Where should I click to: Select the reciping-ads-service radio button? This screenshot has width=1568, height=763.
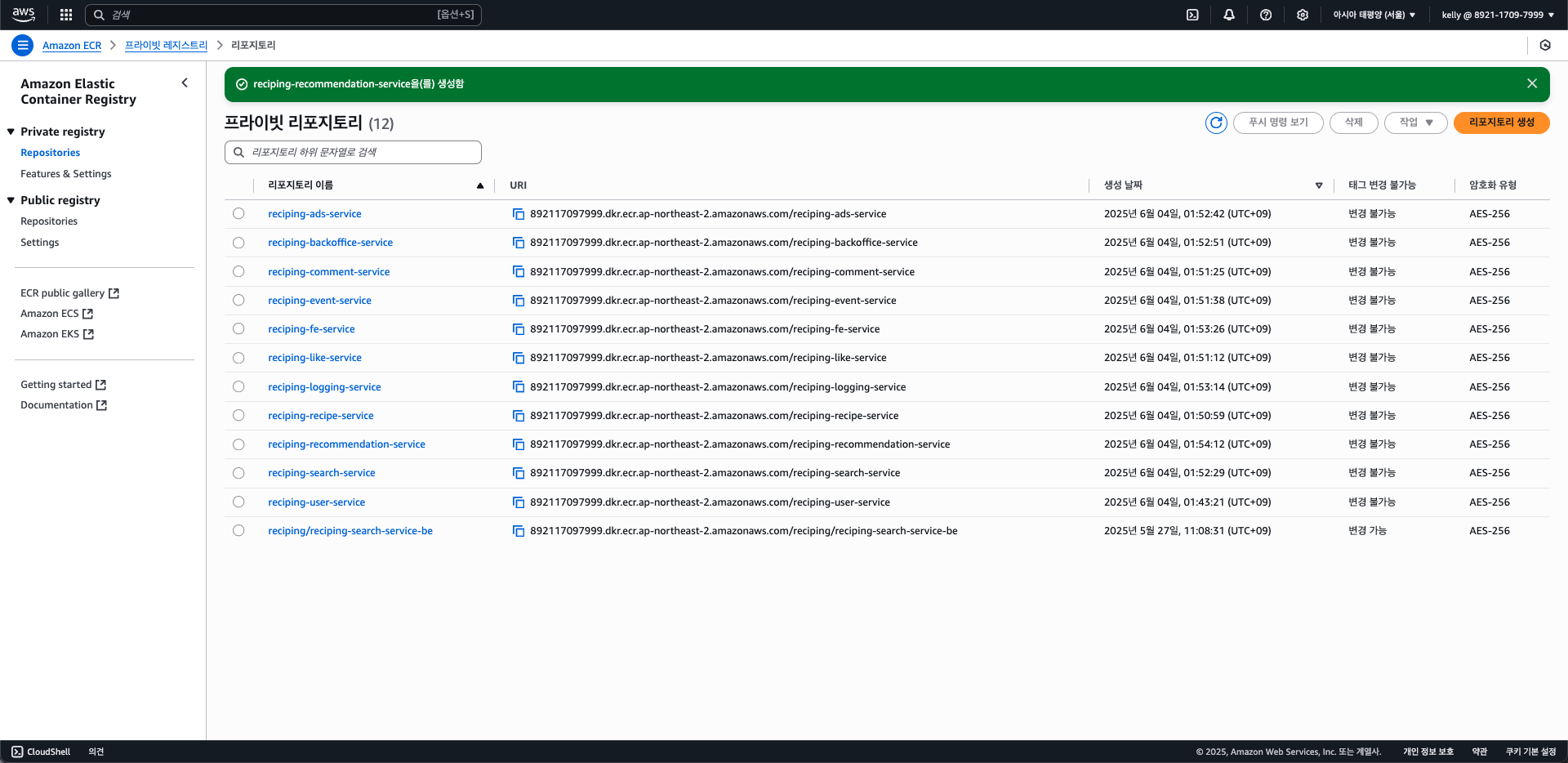(x=238, y=213)
